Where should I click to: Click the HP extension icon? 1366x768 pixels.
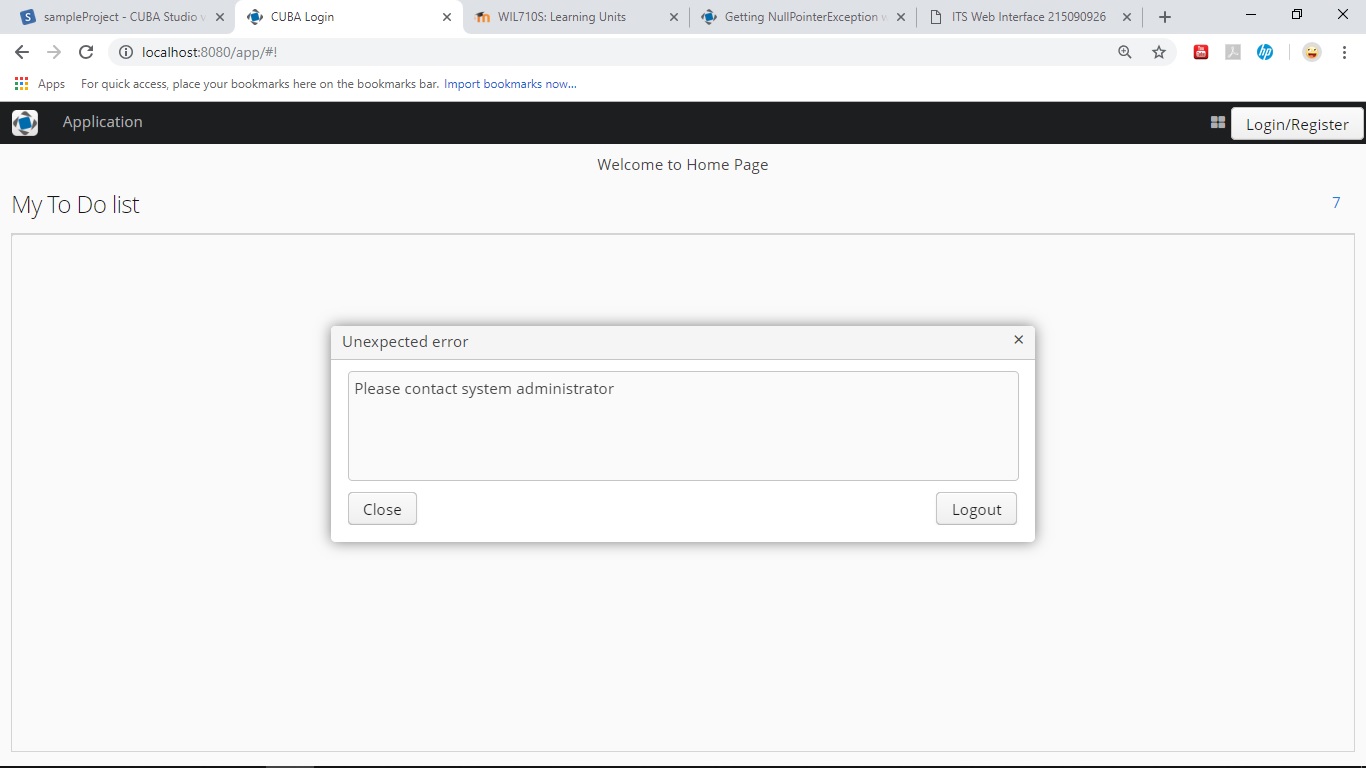pyautogui.click(x=1265, y=52)
